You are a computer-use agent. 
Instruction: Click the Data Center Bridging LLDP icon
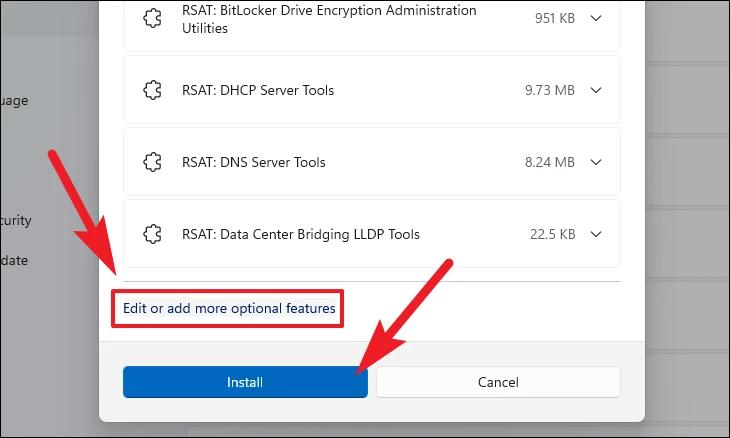coord(152,234)
